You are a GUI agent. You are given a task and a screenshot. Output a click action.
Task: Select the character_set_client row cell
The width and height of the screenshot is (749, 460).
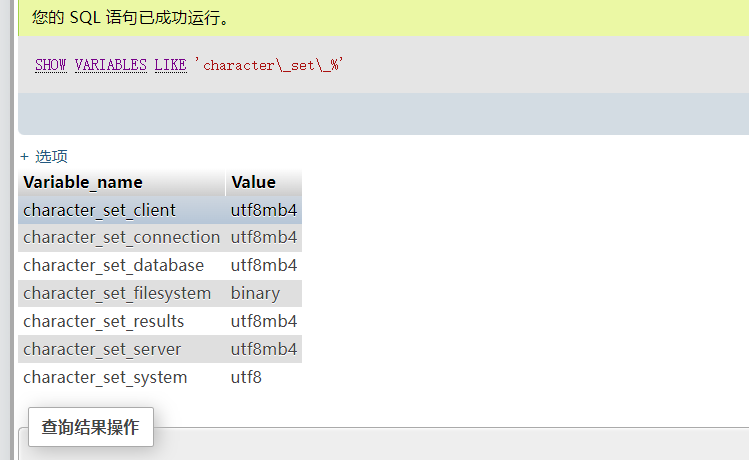point(99,210)
